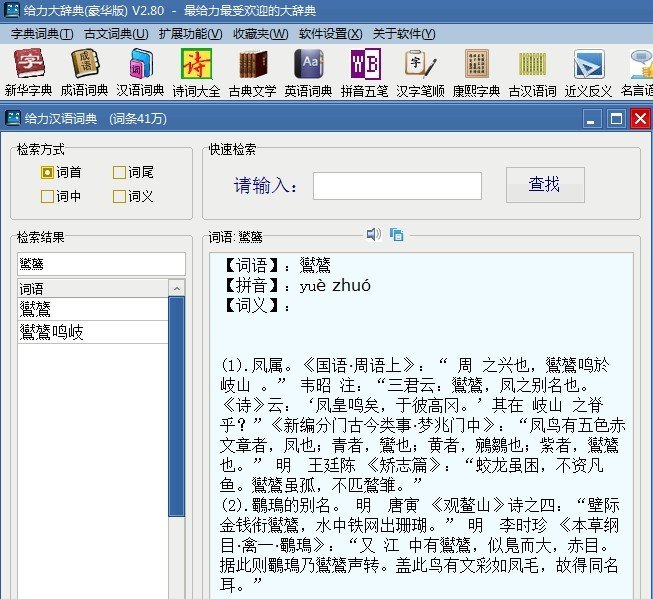The width and height of the screenshot is (653, 599).
Task: Open the 英语词典 English dictionary icon
Action: [309, 72]
